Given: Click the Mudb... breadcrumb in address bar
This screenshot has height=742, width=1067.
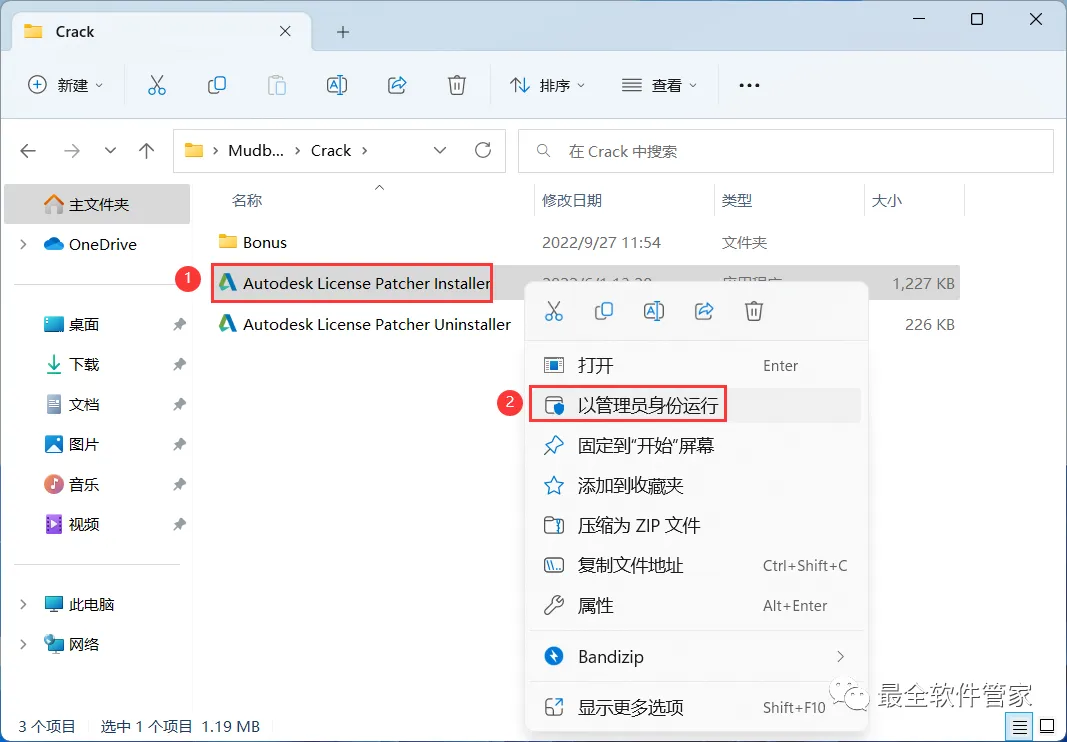Looking at the screenshot, I should pos(256,150).
